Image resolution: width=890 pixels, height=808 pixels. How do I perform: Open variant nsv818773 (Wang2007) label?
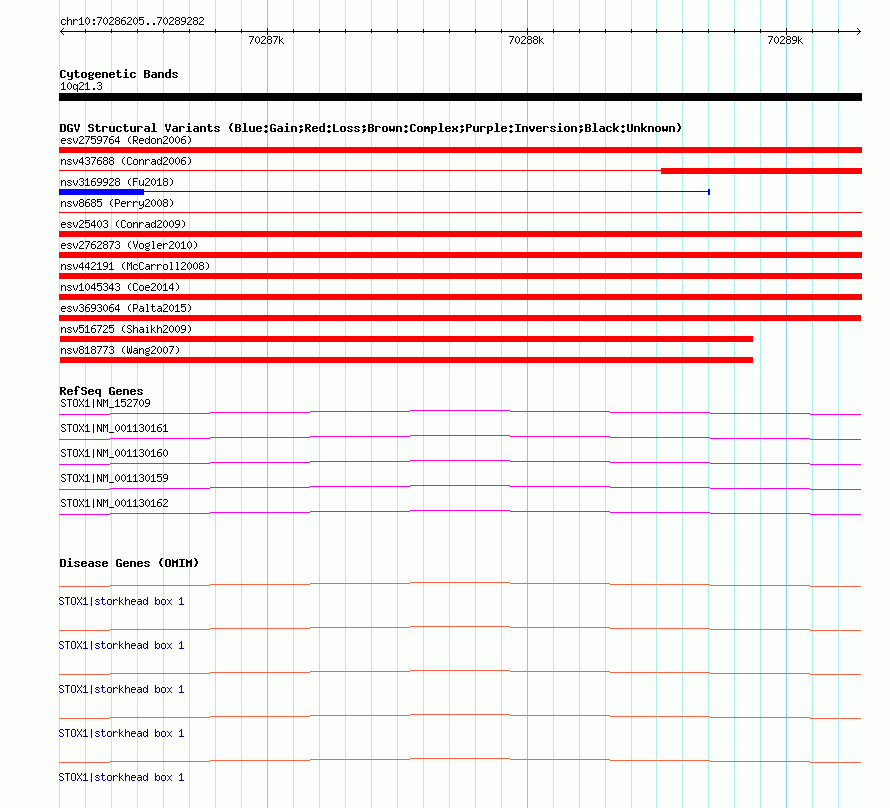120,350
